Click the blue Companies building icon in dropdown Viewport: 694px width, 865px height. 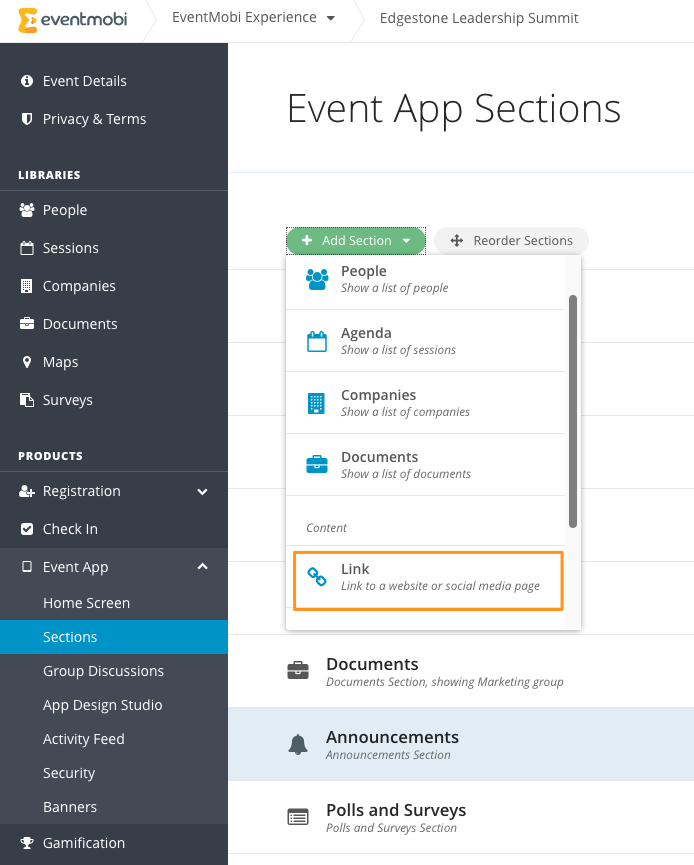pos(316,403)
